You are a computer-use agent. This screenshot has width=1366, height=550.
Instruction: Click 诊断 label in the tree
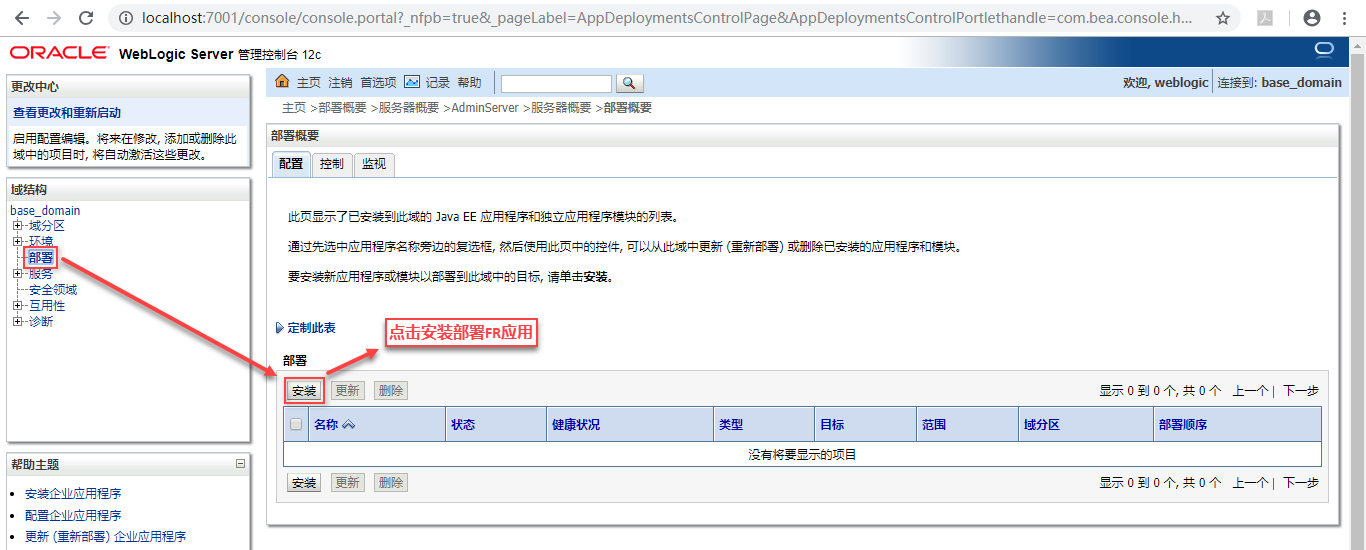pyautogui.click(x=41, y=322)
